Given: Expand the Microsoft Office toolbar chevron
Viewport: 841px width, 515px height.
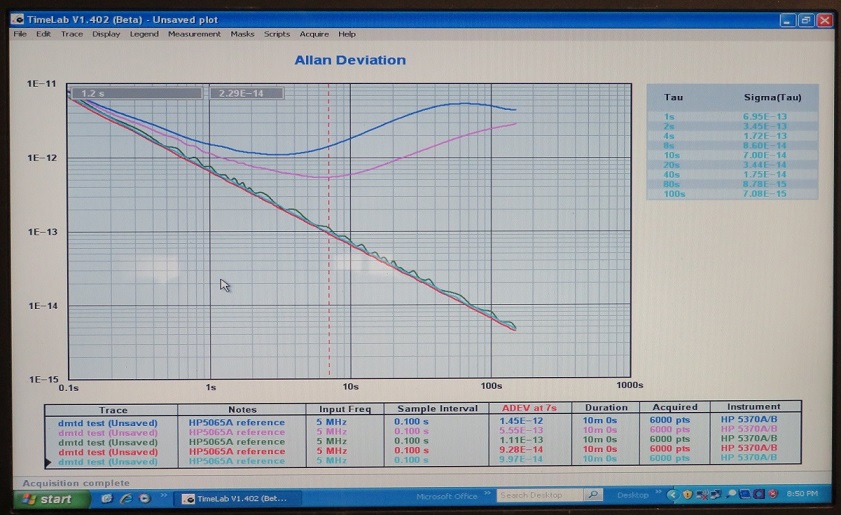Looking at the screenshot, I should coord(487,494).
